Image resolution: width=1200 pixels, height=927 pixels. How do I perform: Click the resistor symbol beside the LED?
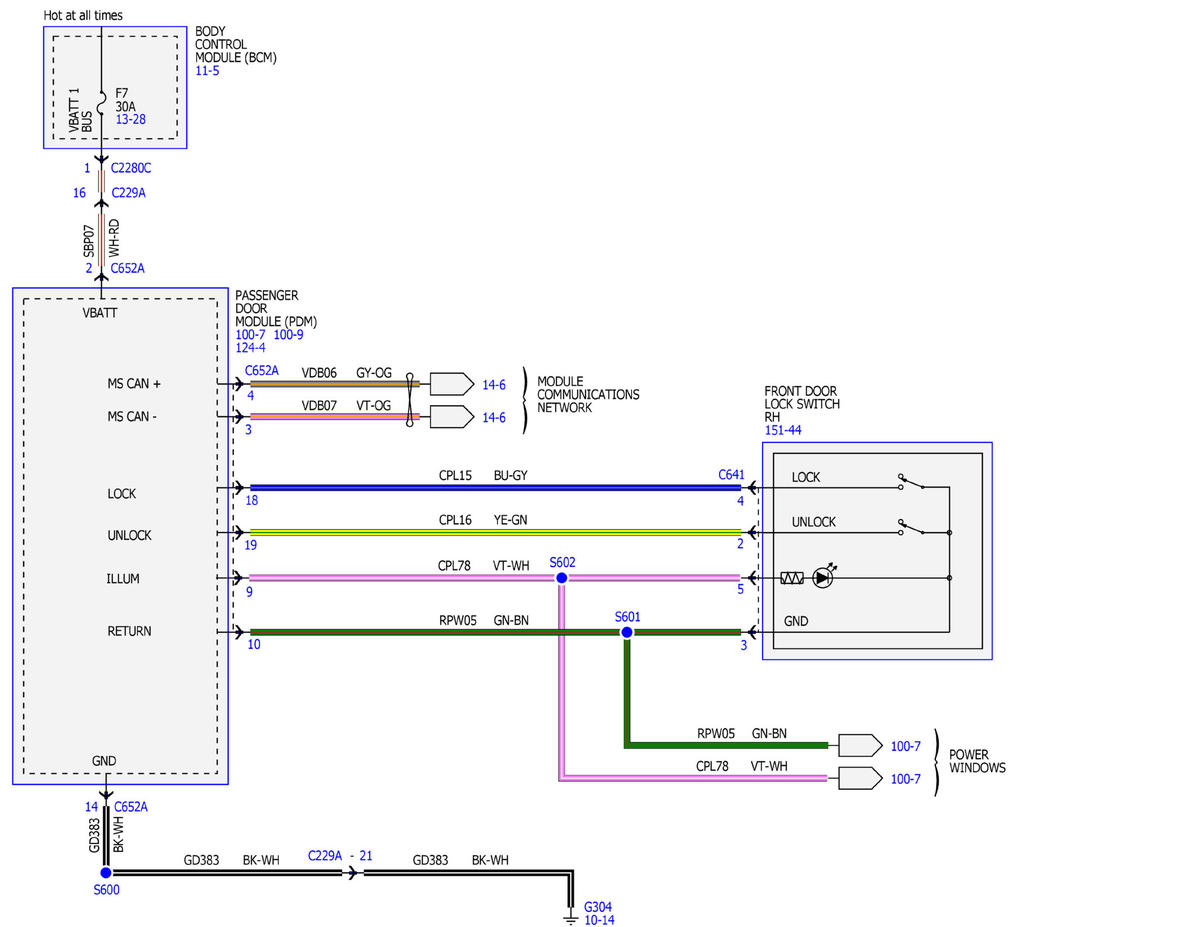click(x=793, y=578)
